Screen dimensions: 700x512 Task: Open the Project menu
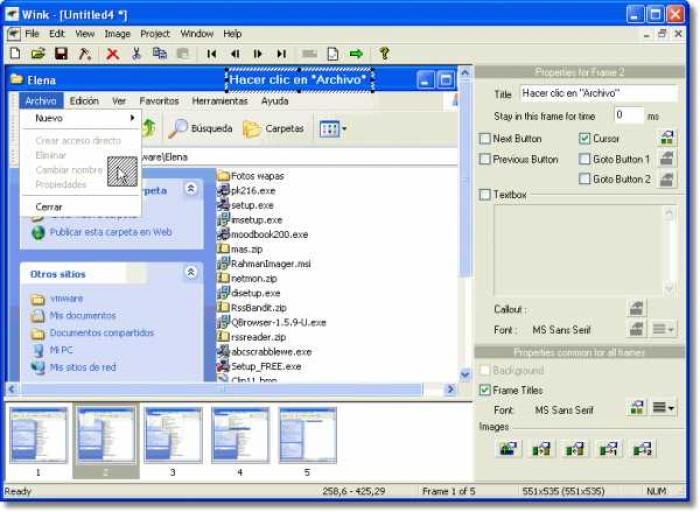155,34
